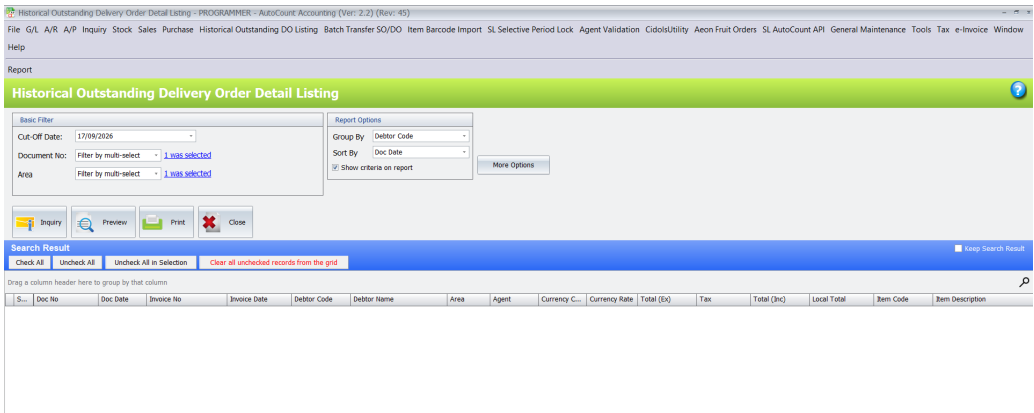Screen dimensions: 1034x413
Task: Click the Inquiry envelope icon button
Action: click(26, 222)
